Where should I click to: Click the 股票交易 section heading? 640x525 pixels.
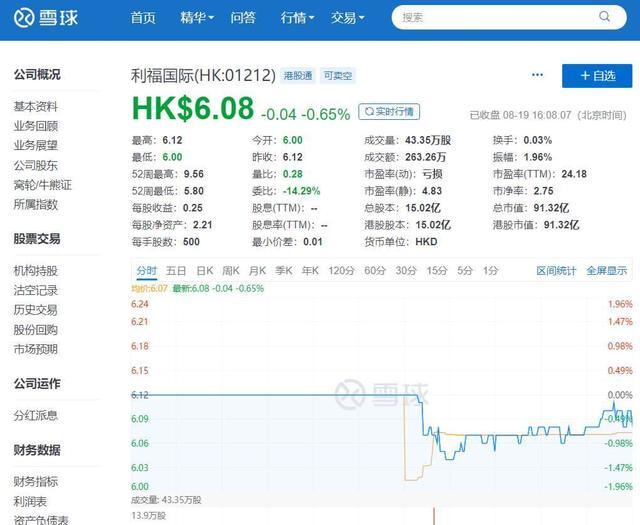click(x=37, y=239)
